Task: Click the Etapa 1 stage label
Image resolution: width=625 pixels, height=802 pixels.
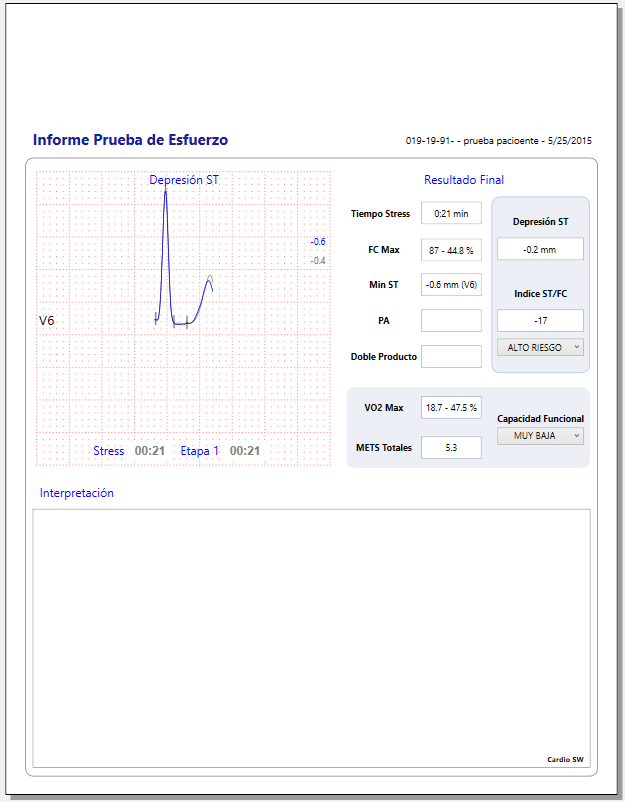Action: coord(199,451)
